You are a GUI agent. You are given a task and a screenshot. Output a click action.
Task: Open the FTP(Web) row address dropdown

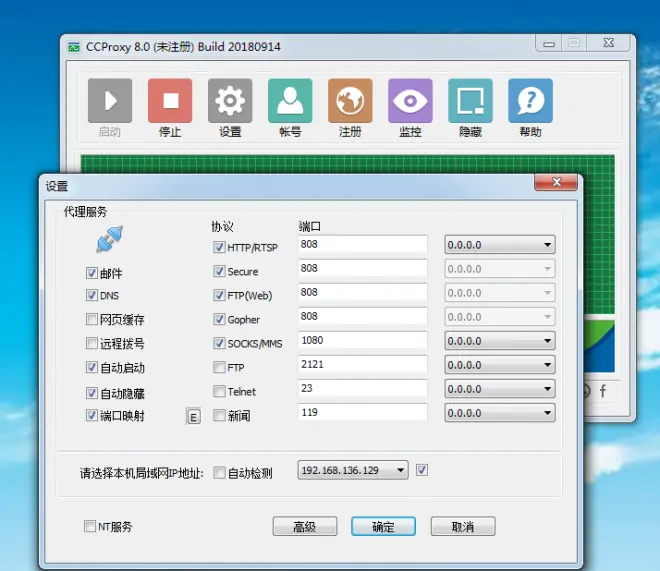click(x=500, y=293)
